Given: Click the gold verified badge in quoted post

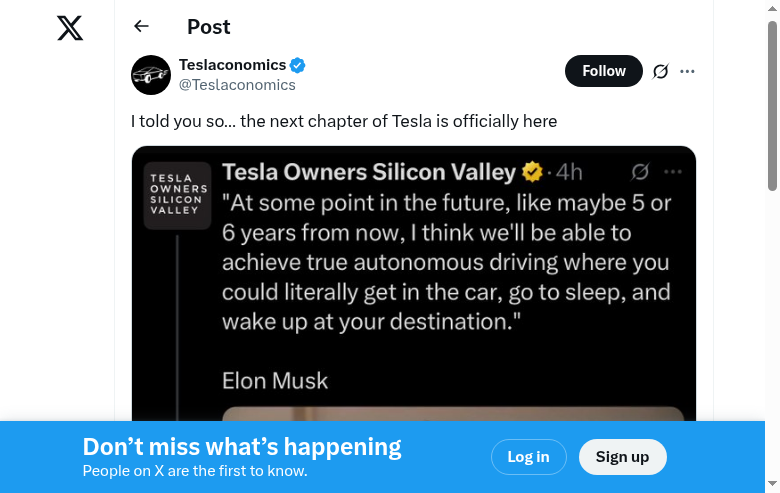Looking at the screenshot, I should pos(533,171).
